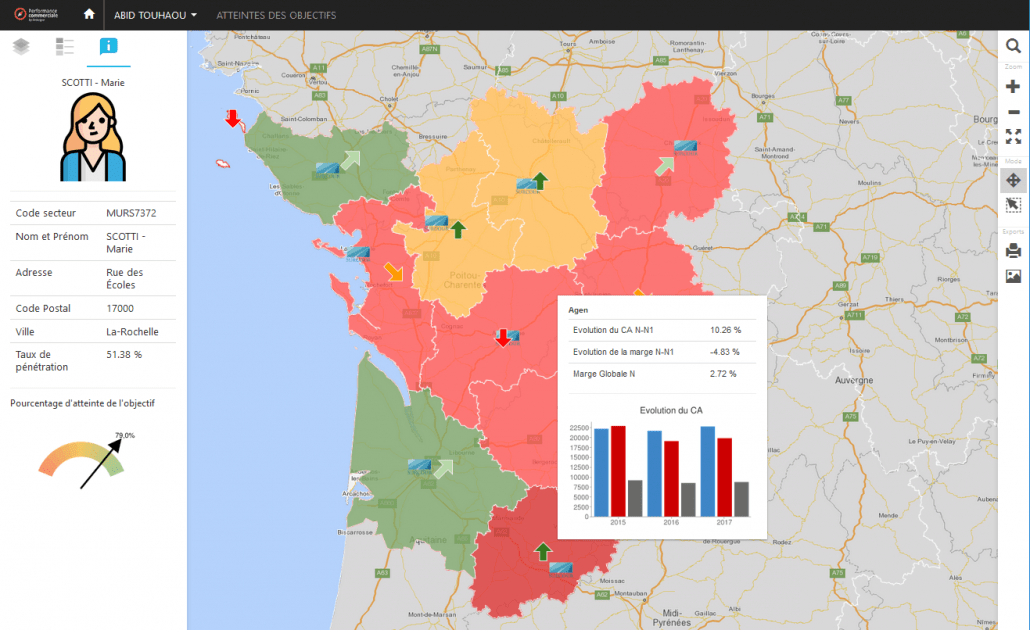Open ATTEINTES DES OBJECTIFS menu

pos(276,15)
